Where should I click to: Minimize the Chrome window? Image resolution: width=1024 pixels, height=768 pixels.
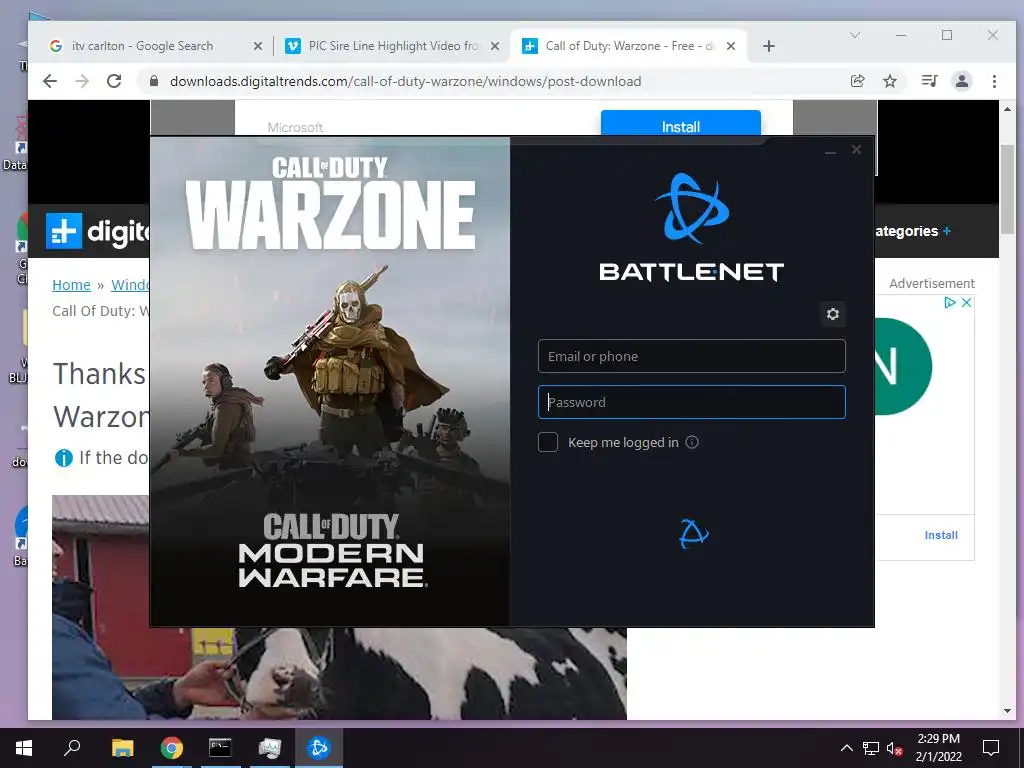[x=901, y=35]
